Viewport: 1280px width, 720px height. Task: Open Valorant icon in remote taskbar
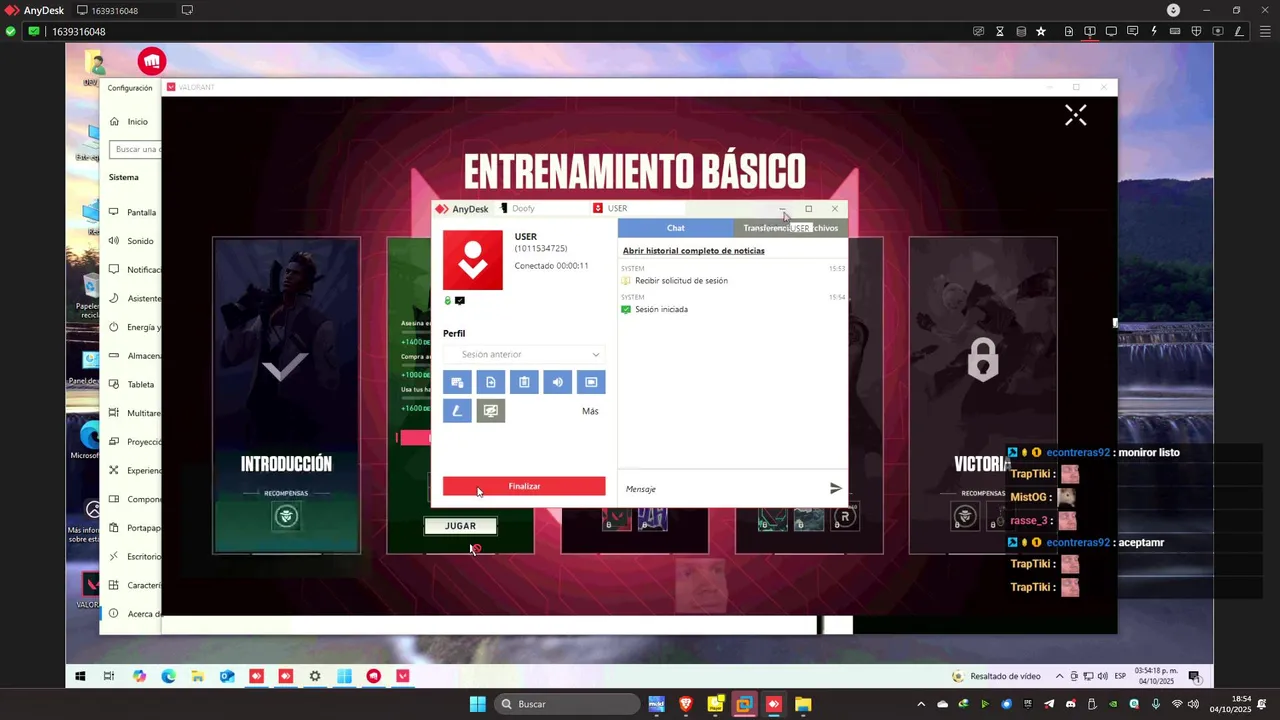(x=403, y=676)
